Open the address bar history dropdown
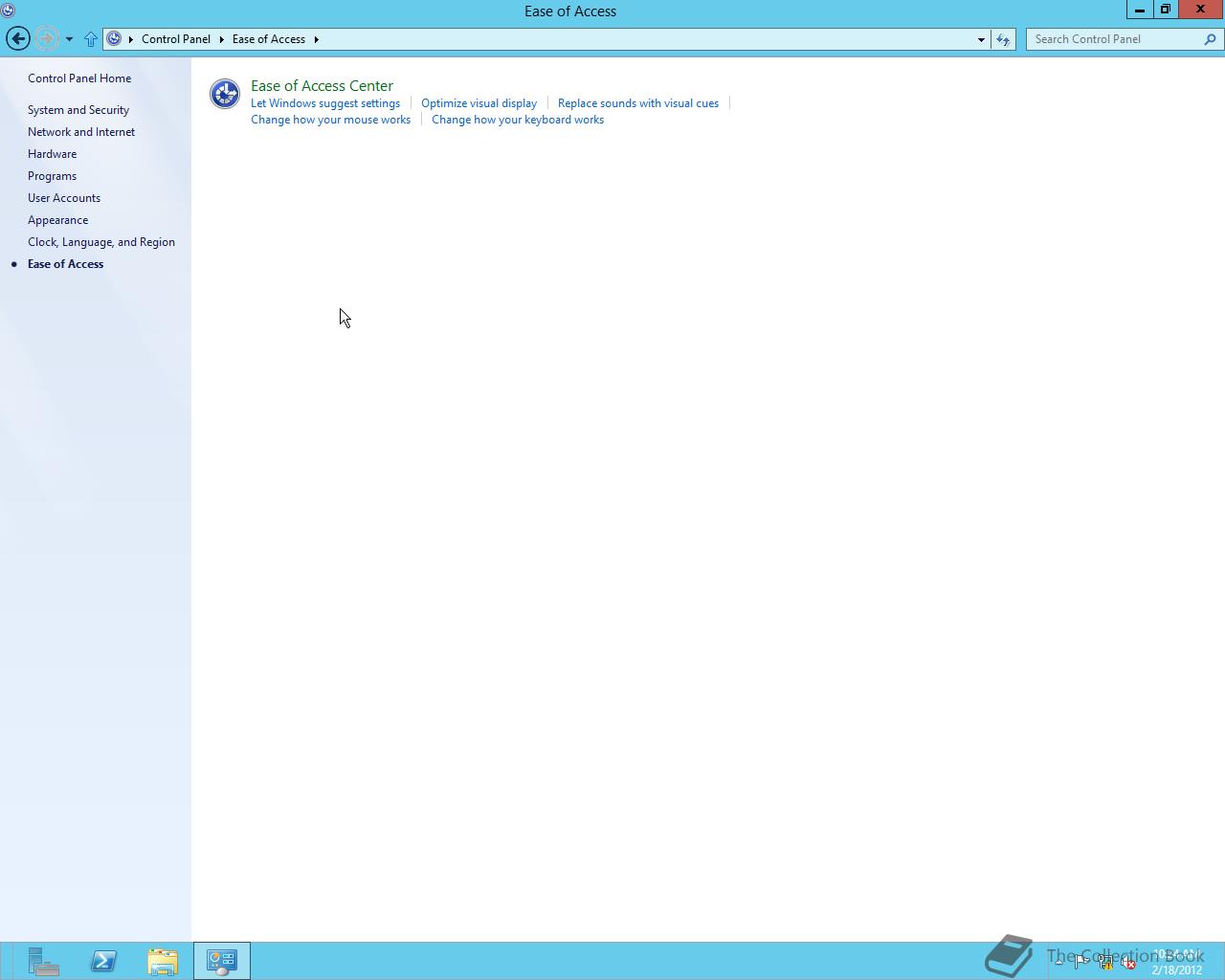Image resolution: width=1225 pixels, height=980 pixels. tap(981, 39)
